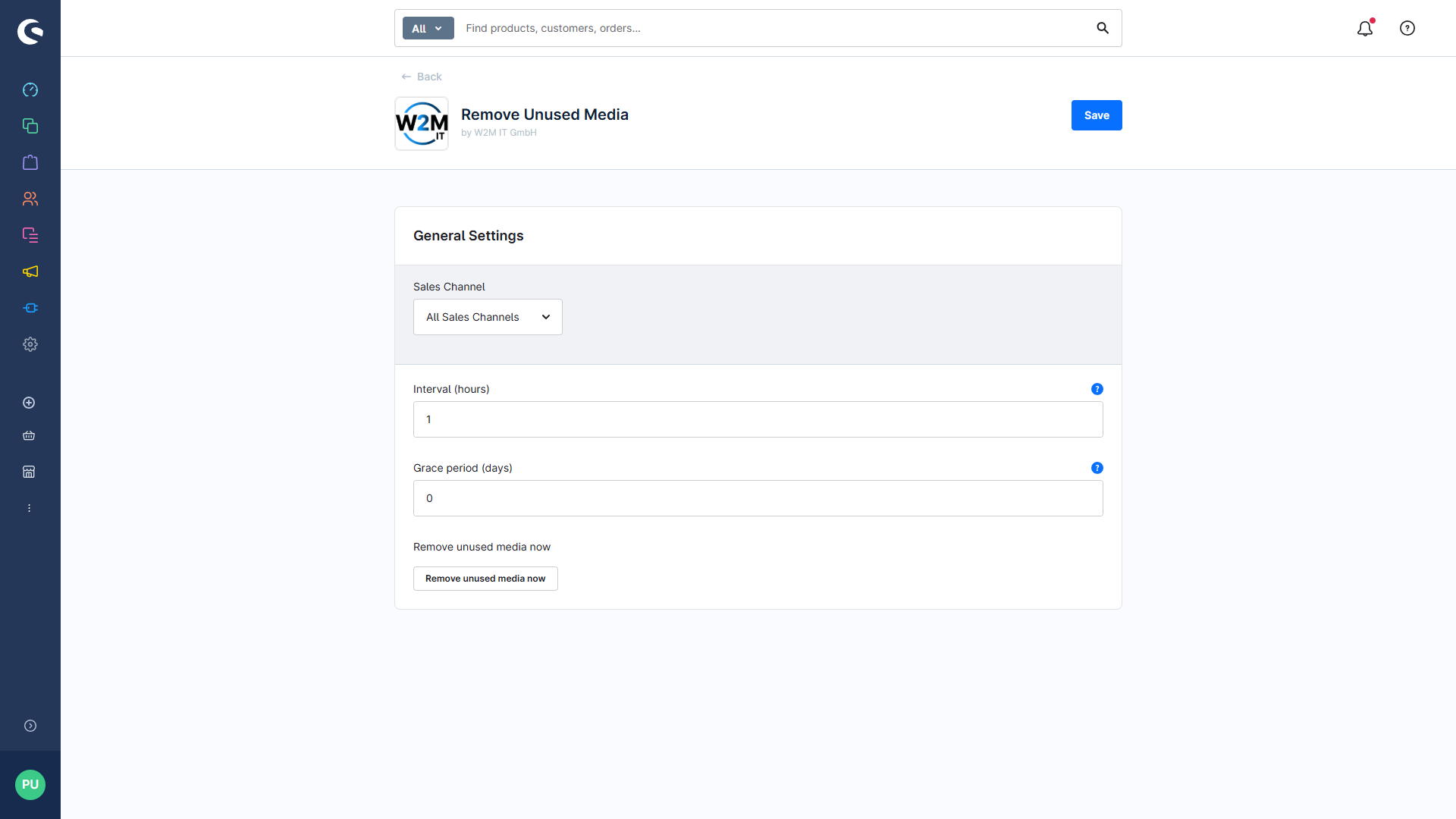The image size is (1456, 819).
Task: Click the Sales Channel label
Action: 449,287
